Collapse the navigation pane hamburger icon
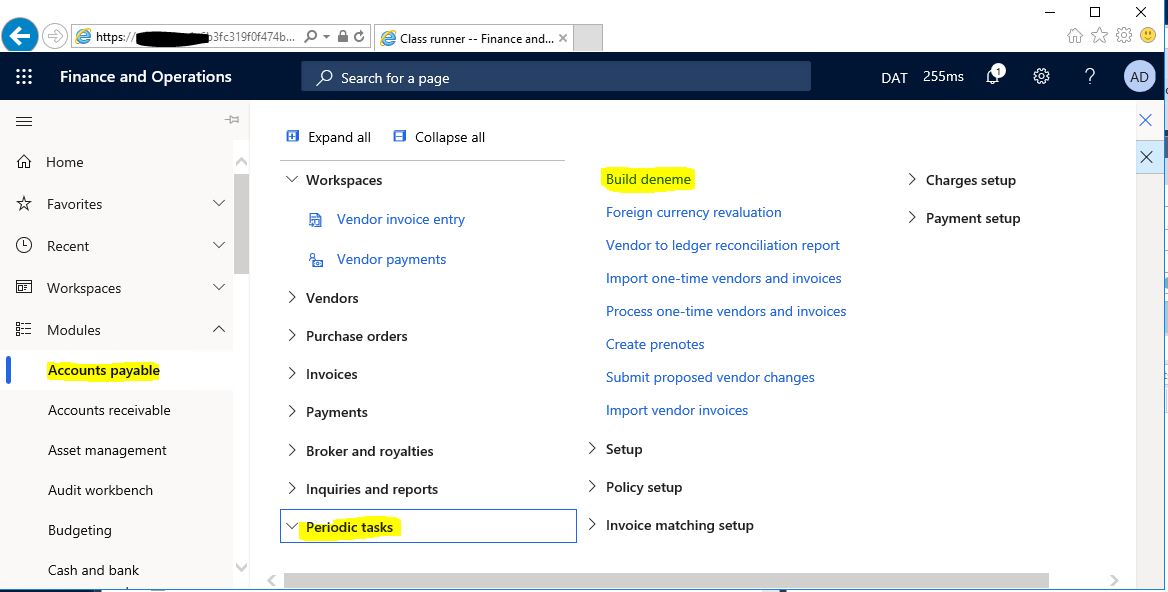Screen dimensions: 1168x592 tap(24, 121)
